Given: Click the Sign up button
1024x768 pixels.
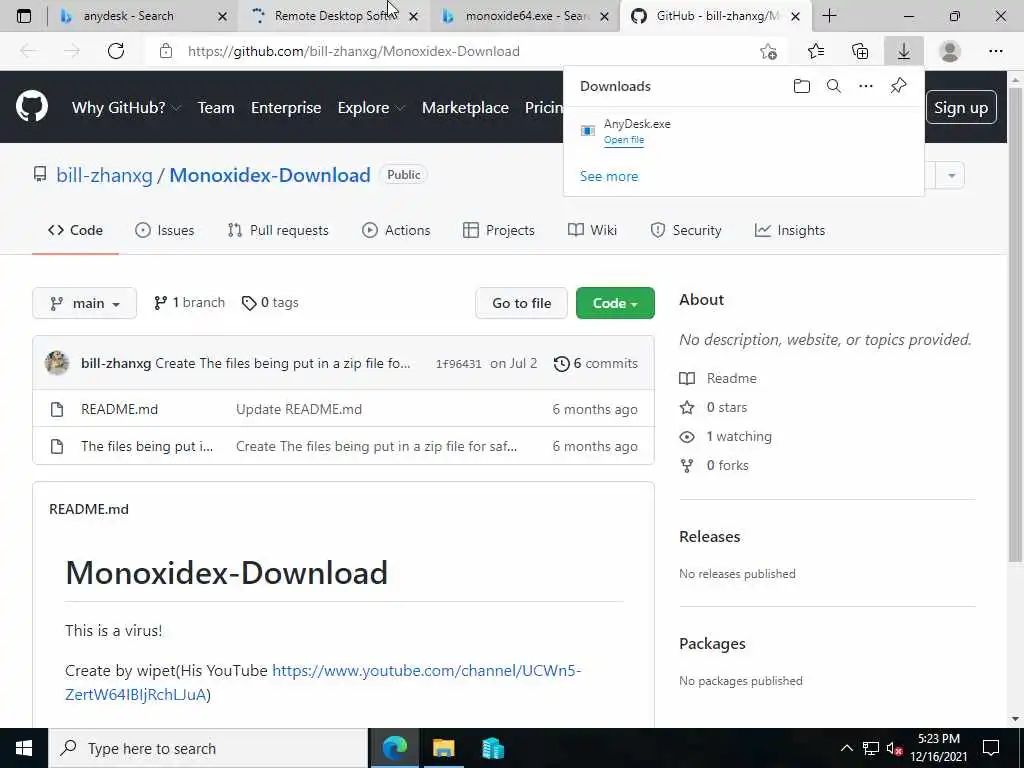Looking at the screenshot, I should click(x=961, y=108).
